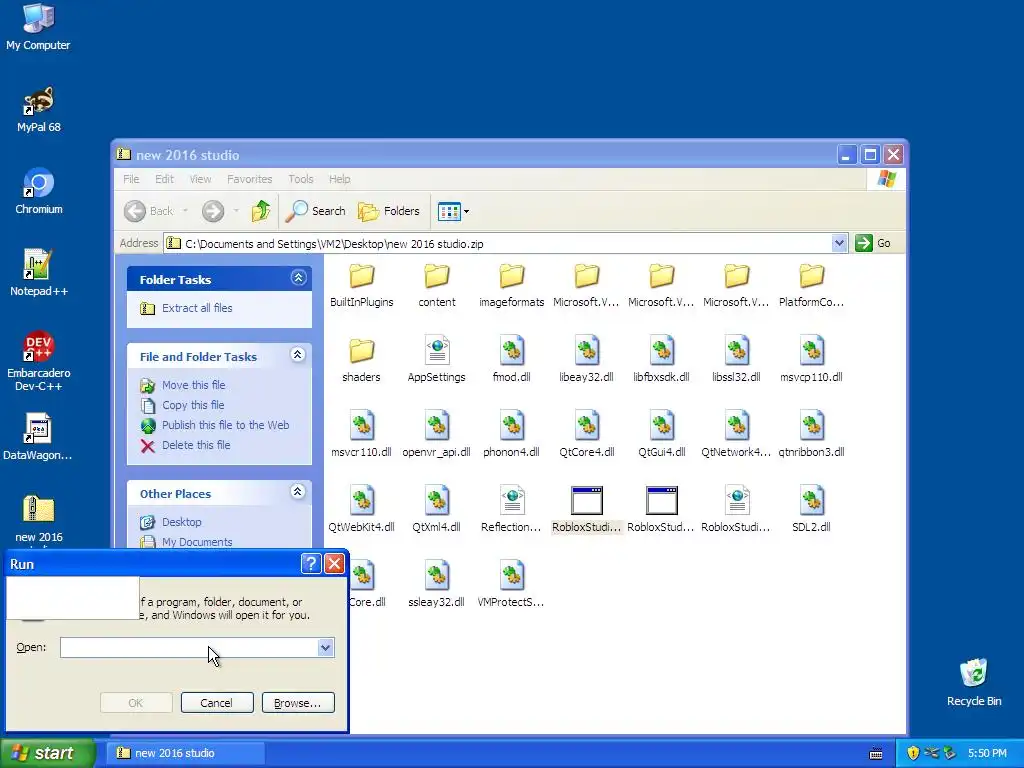This screenshot has width=1024, height=768.
Task: Open the Tools menu
Action: (x=300, y=179)
